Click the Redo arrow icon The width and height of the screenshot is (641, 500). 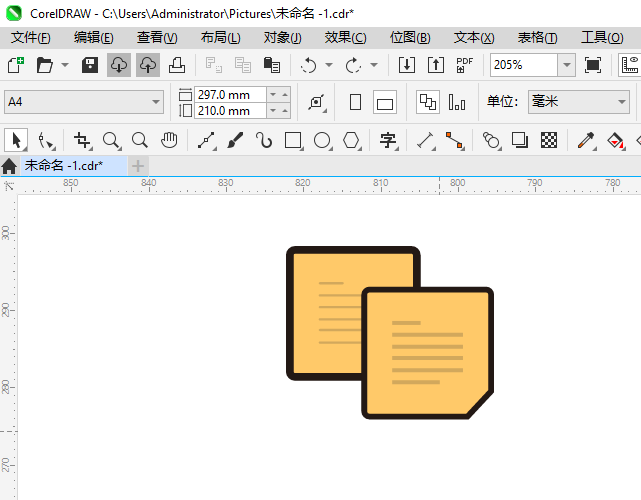coord(353,65)
